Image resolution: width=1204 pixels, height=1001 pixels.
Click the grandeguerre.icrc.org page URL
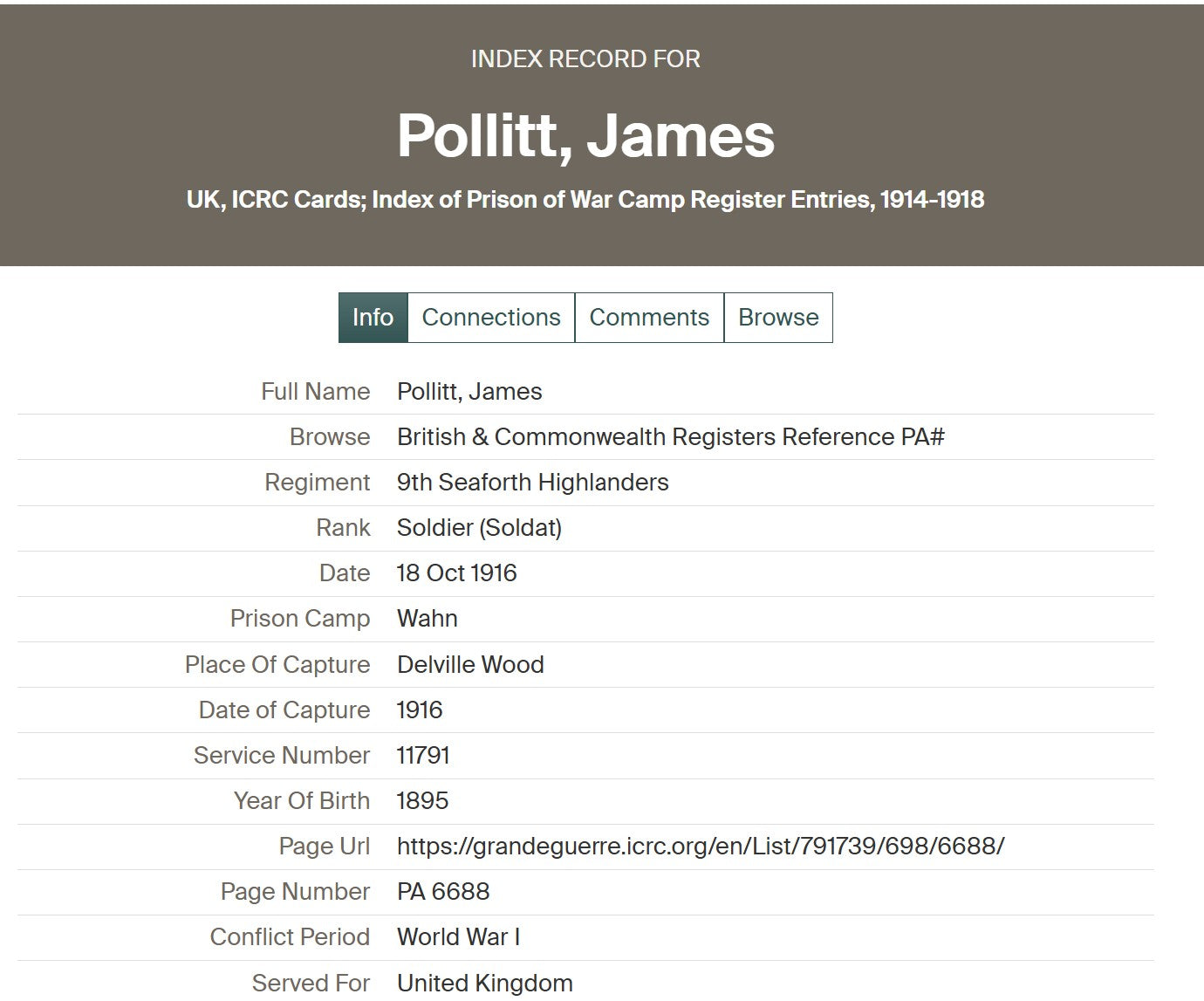pos(701,847)
